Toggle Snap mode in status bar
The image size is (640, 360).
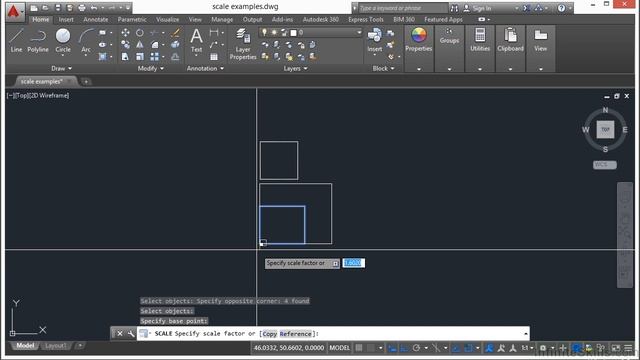[x=371, y=348]
